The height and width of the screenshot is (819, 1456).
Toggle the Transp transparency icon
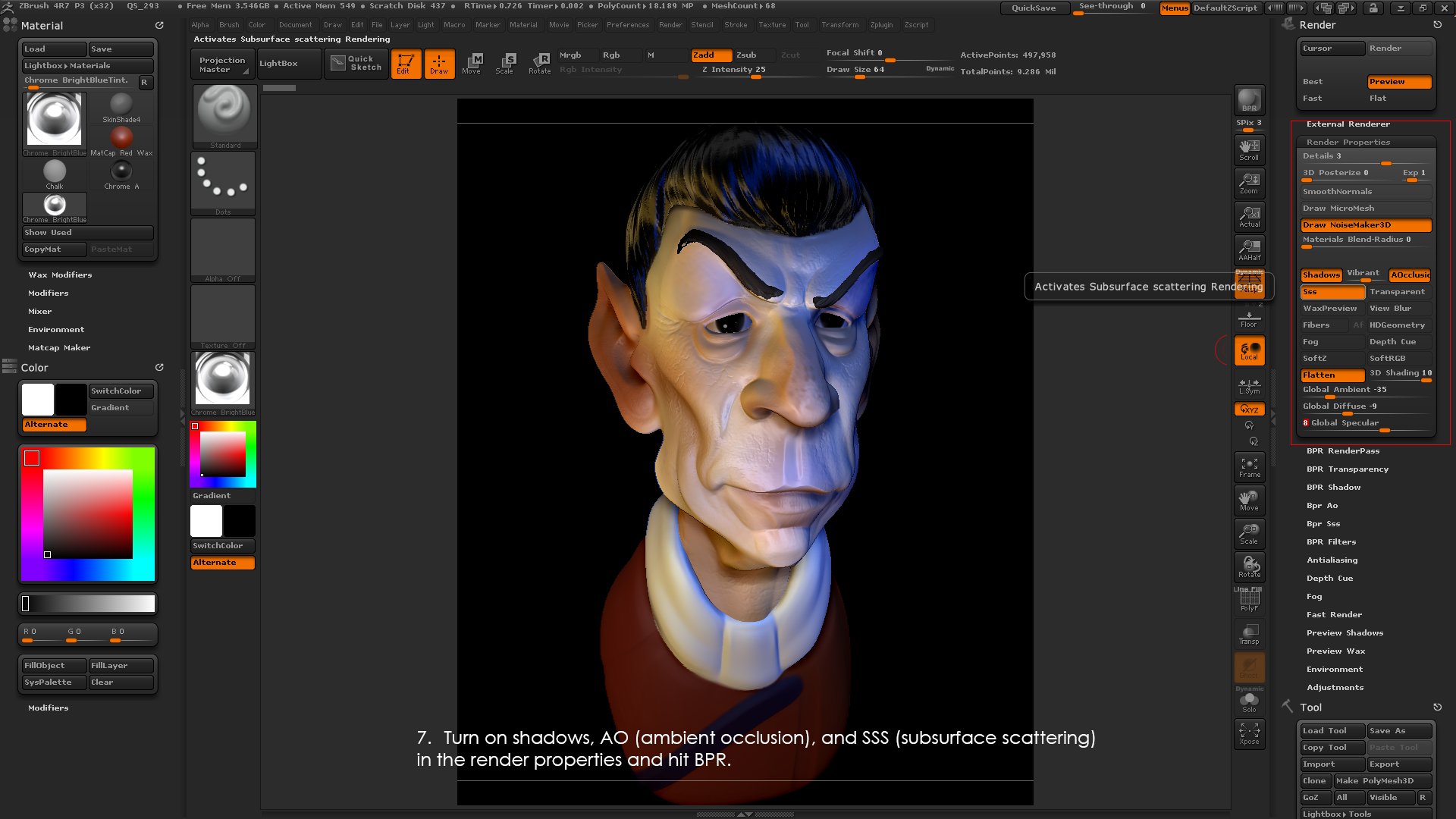point(1249,633)
